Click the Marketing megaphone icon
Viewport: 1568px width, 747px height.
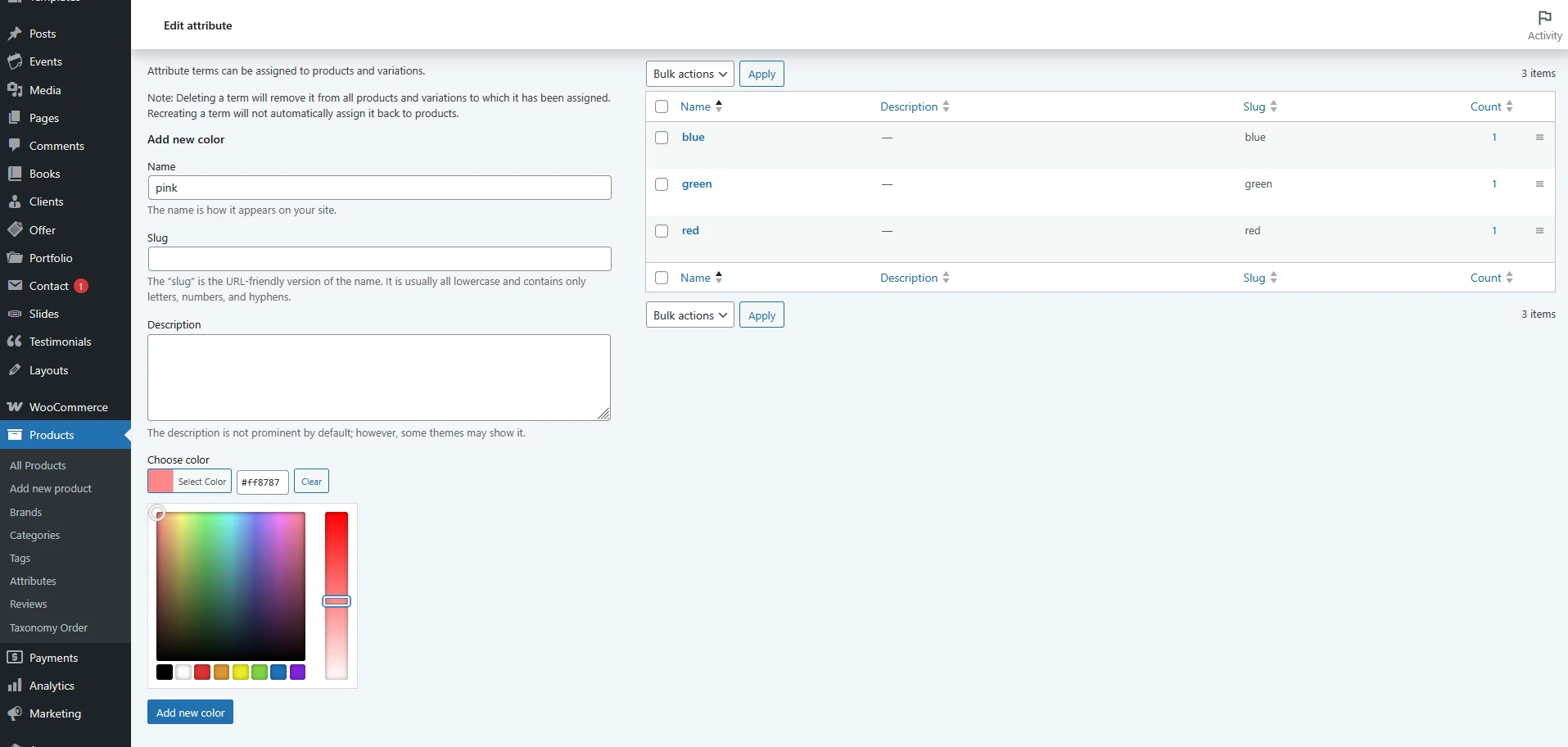(x=15, y=713)
